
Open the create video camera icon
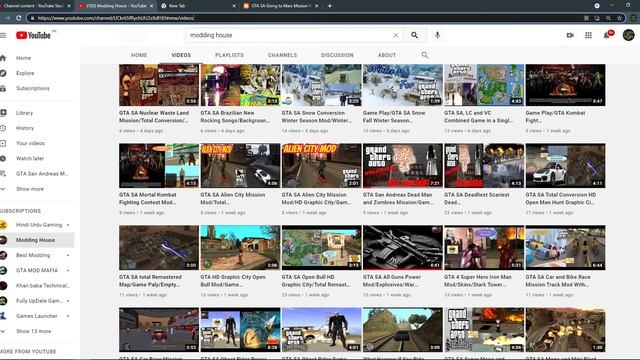(570, 36)
